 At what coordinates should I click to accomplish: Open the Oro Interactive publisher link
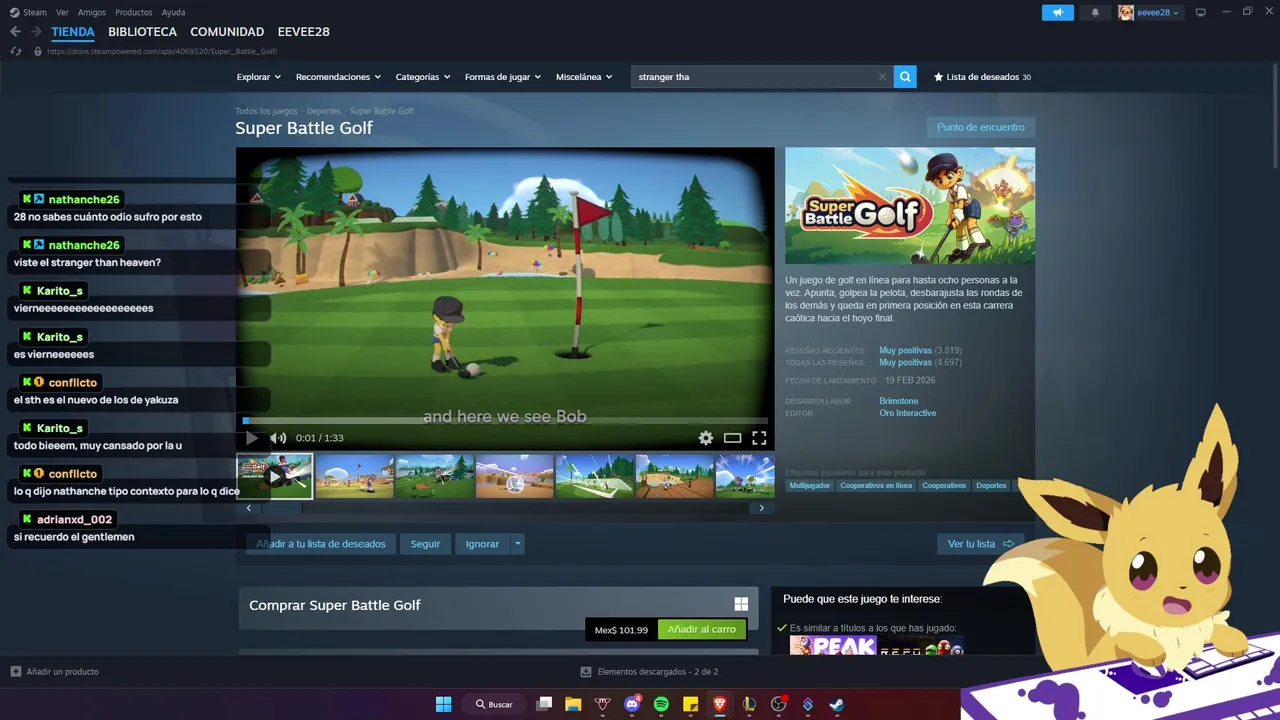tap(907, 413)
